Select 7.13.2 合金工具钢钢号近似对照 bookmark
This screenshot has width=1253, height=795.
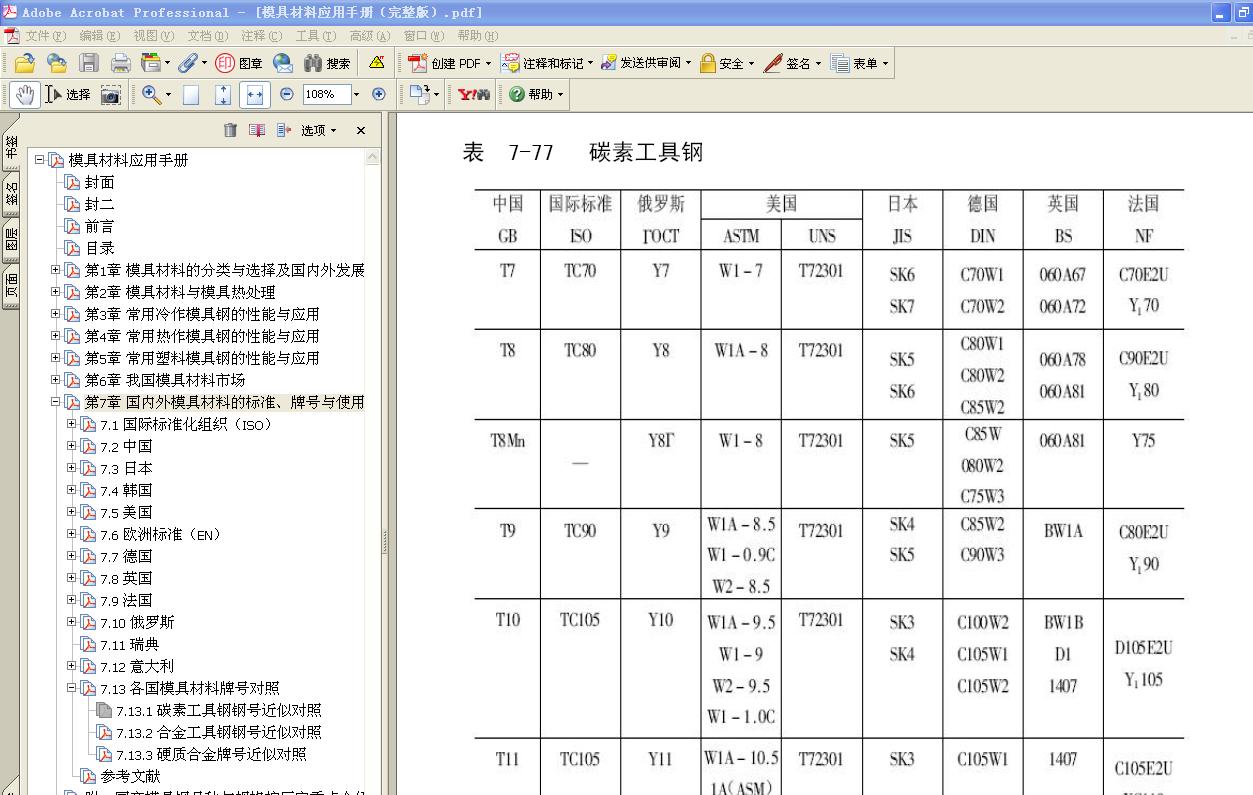(218, 732)
